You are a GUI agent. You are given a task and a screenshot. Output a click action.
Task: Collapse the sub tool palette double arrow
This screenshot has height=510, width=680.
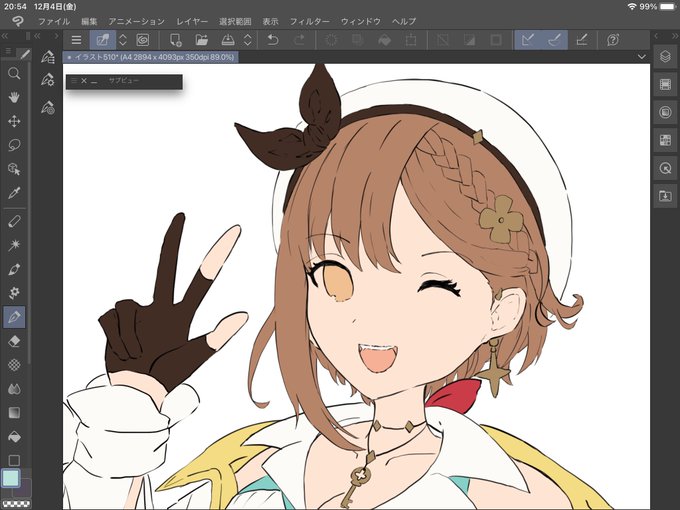tap(37, 36)
